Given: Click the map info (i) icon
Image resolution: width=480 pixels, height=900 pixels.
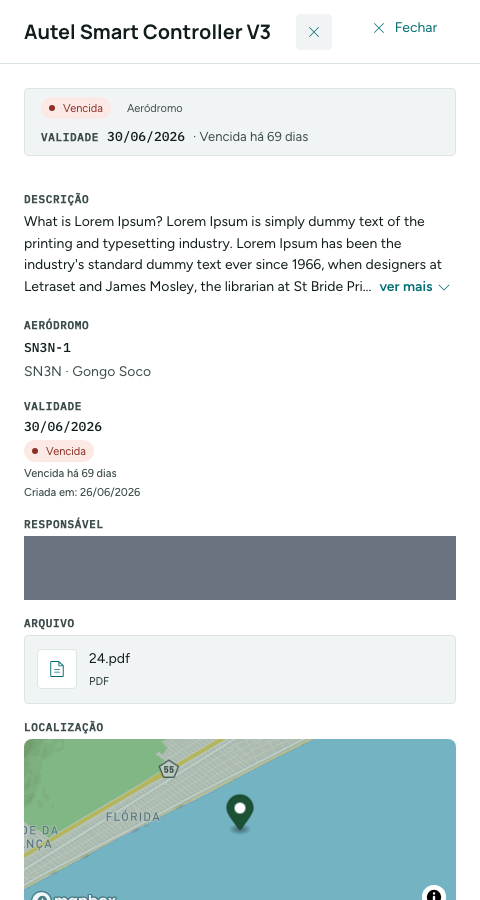Looking at the screenshot, I should click(x=434, y=893).
